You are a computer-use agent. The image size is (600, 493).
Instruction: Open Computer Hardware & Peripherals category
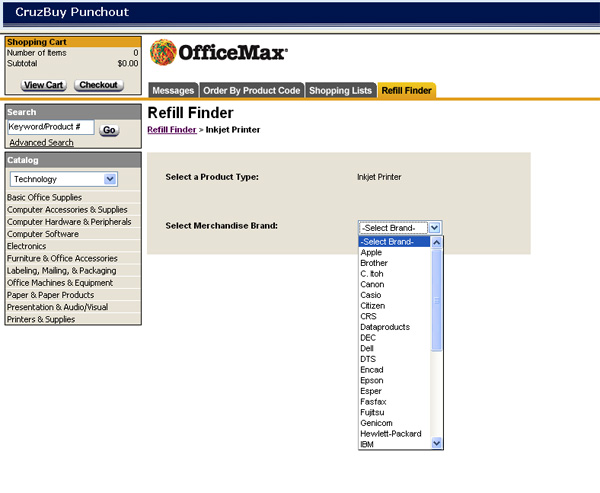point(69,222)
